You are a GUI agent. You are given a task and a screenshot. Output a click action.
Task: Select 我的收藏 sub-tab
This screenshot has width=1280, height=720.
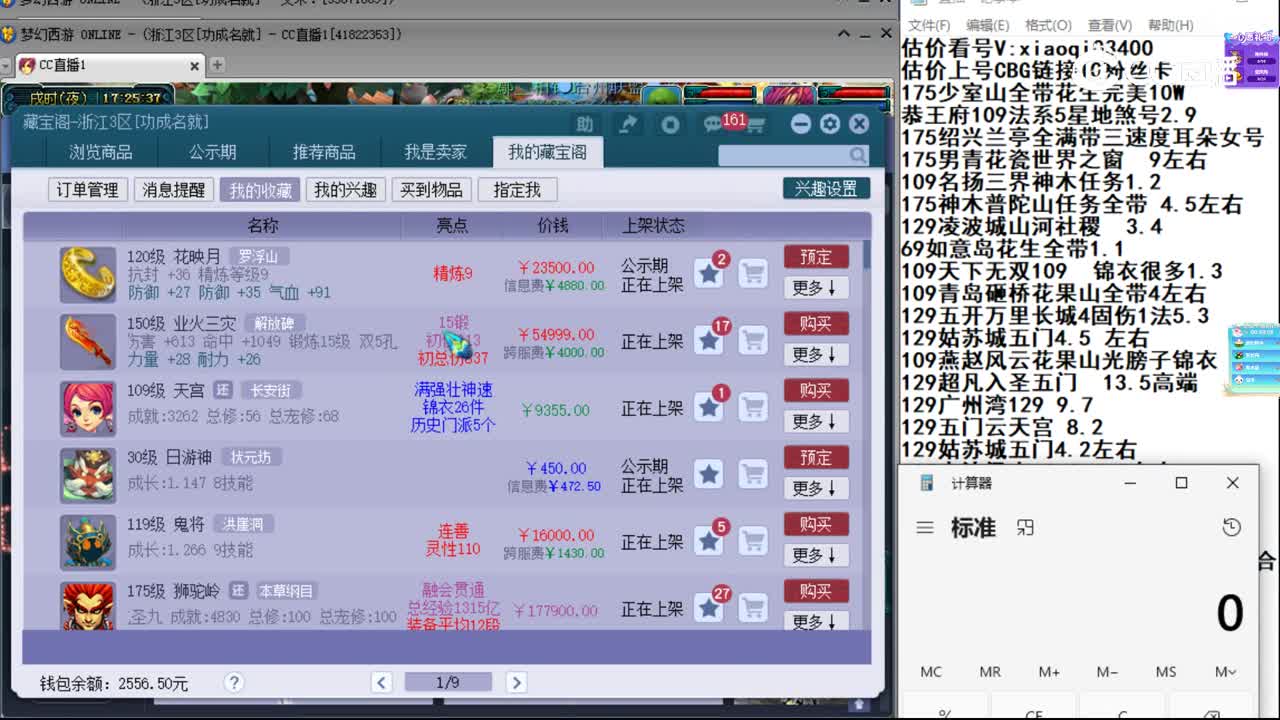(x=260, y=190)
